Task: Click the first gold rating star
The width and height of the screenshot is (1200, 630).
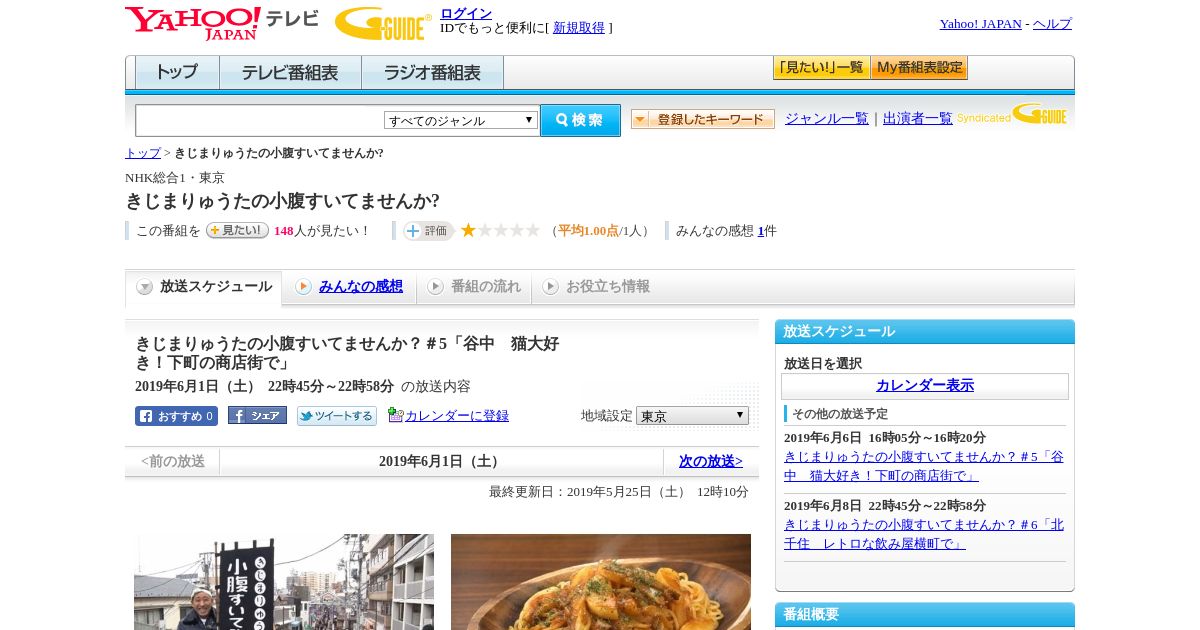Action: pos(468,231)
